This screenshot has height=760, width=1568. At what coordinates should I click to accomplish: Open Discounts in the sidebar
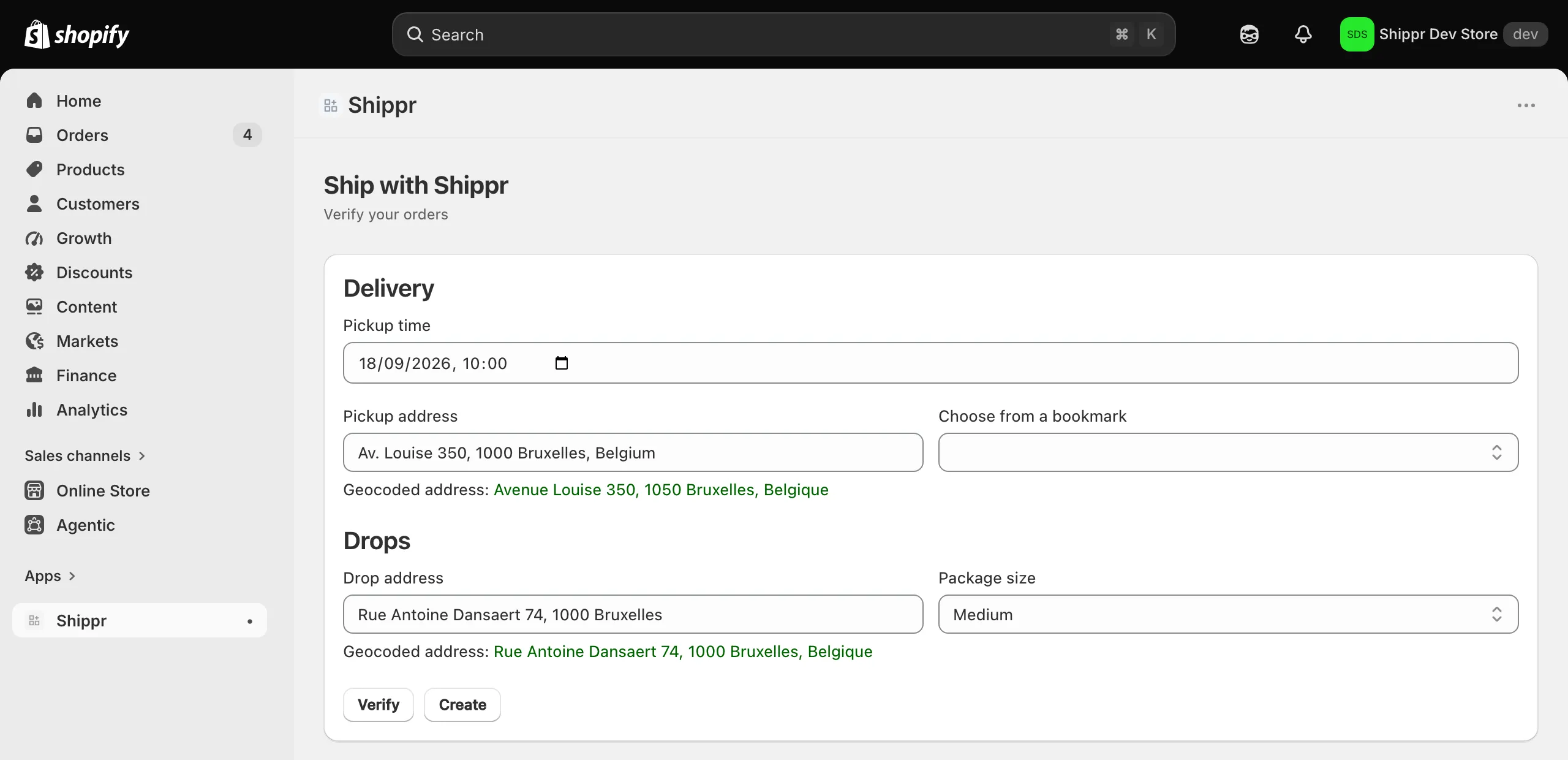(x=140, y=272)
